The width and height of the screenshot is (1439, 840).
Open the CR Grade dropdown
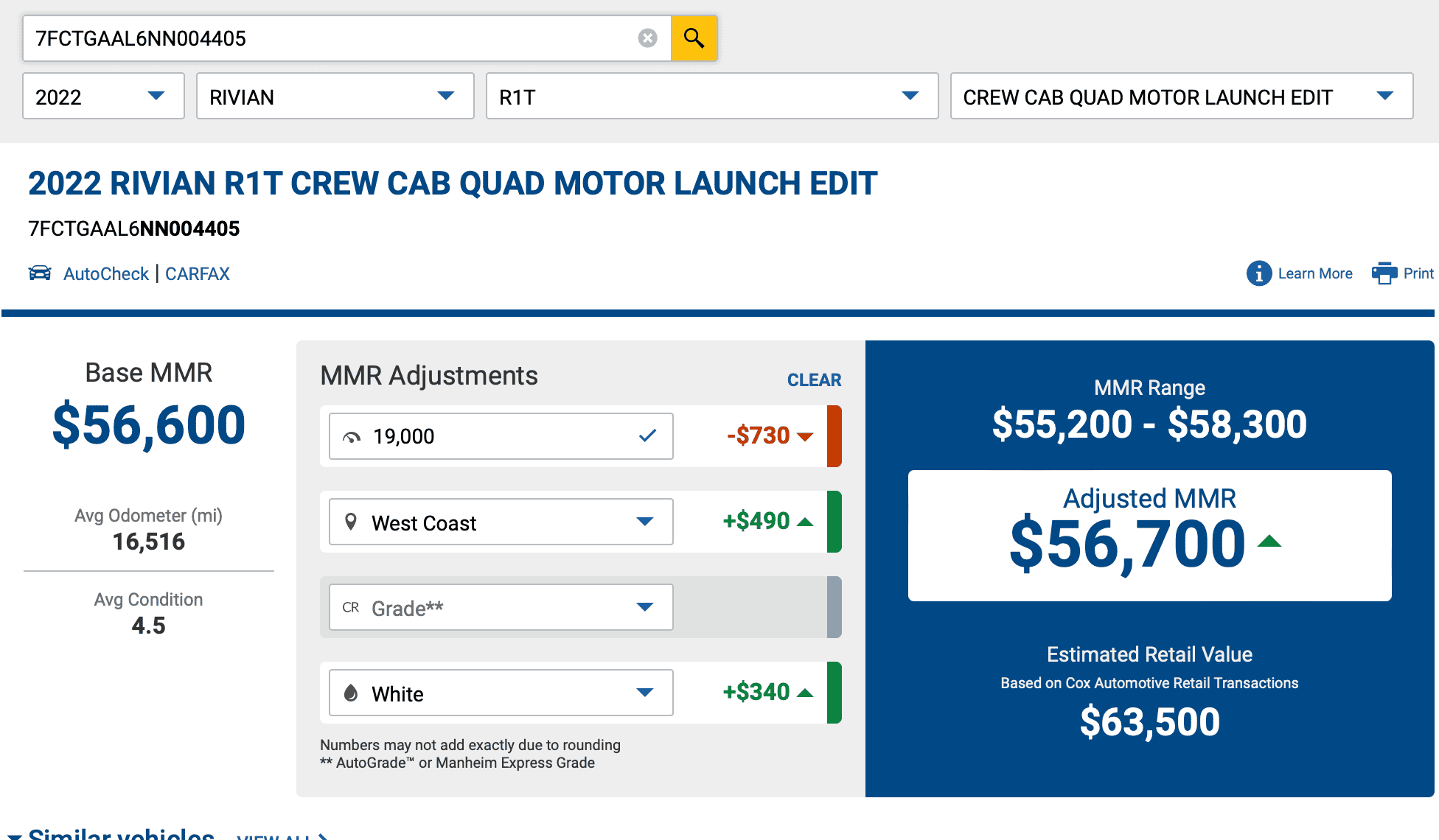click(501, 607)
